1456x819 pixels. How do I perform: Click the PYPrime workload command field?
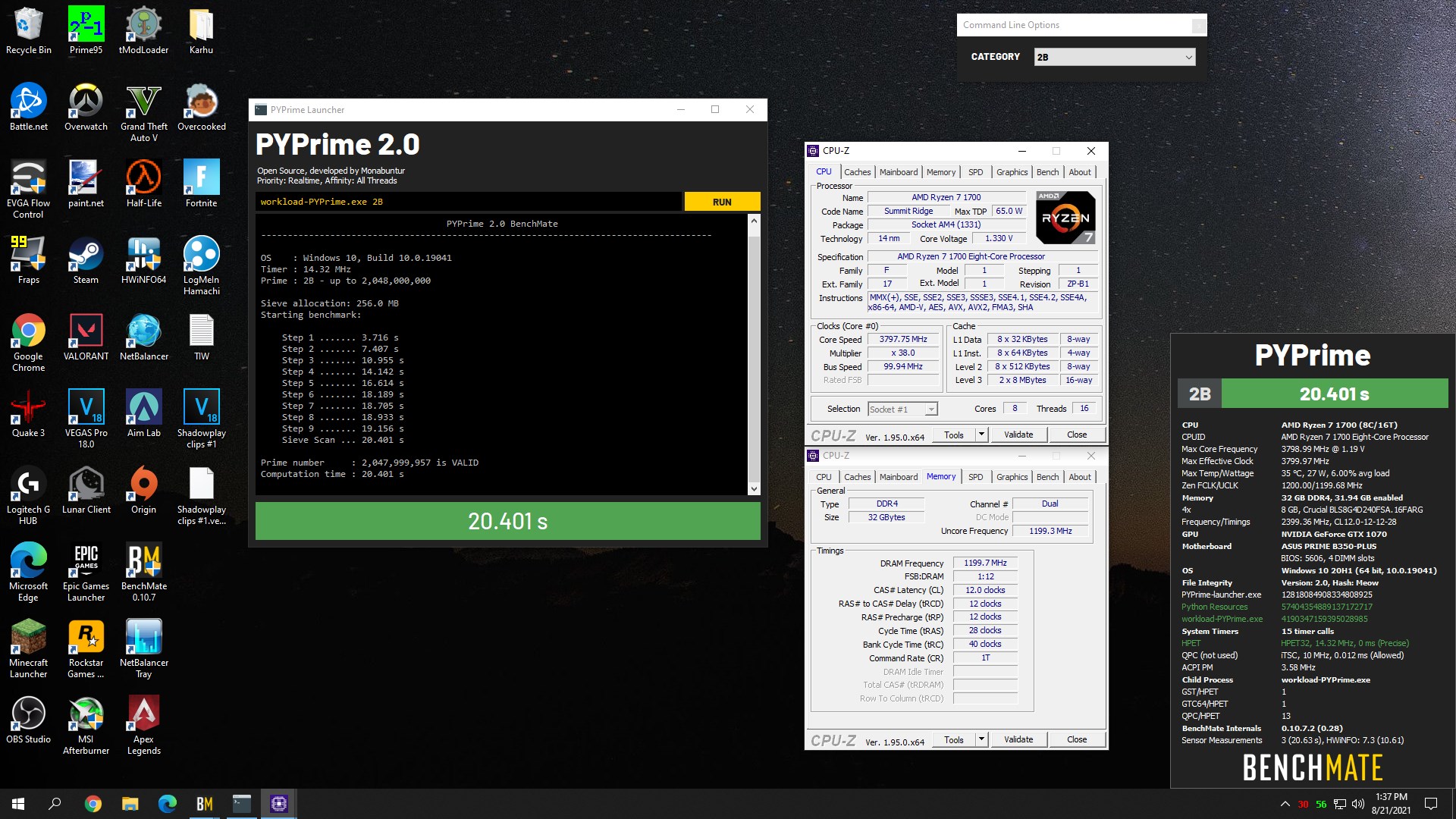point(469,202)
